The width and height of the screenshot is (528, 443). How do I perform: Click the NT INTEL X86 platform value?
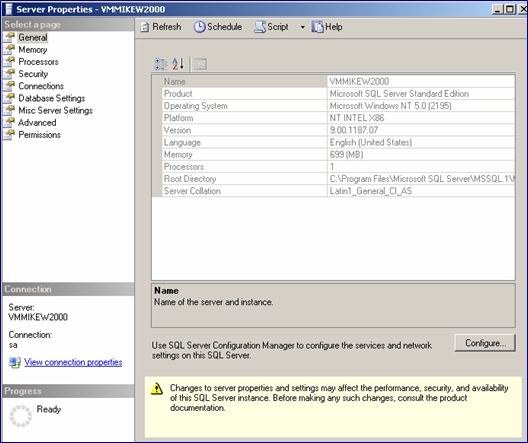(x=357, y=118)
